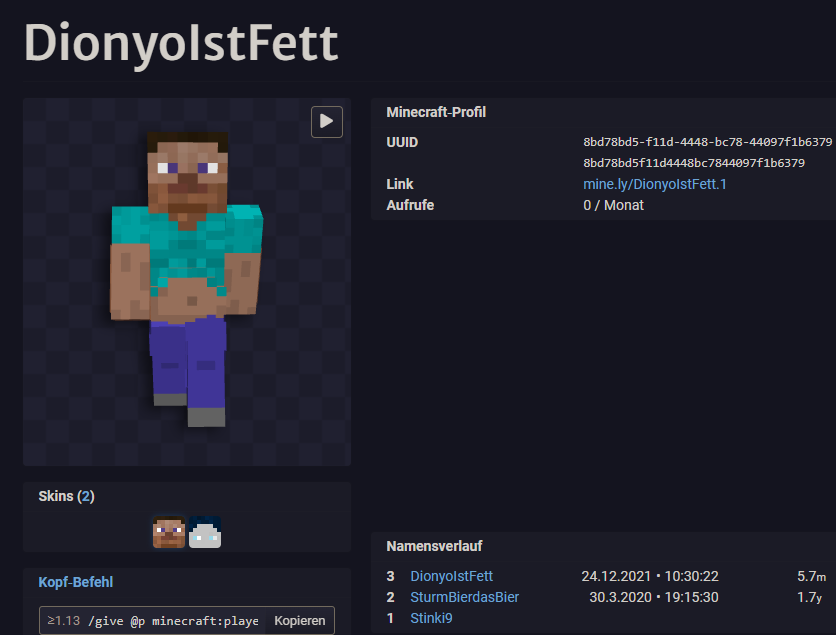Screen dimensions: 836x635
Task: Click the Kopieren button
Action: (300, 621)
